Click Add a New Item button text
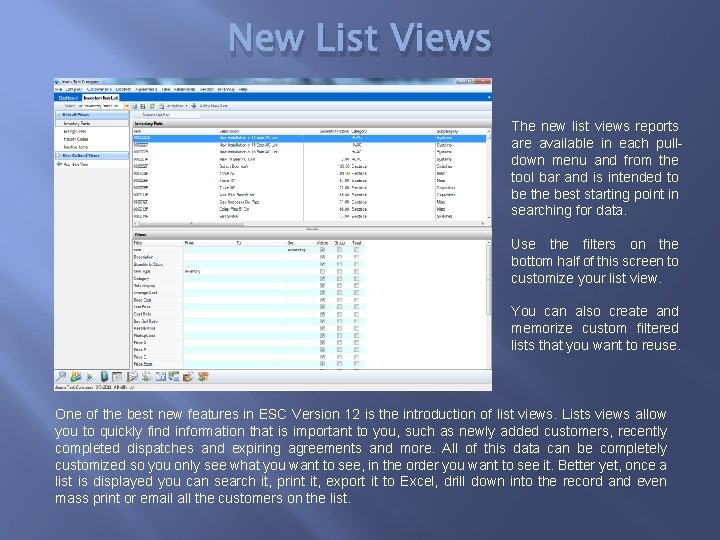Screen dimensions: 720x540 pos(213,106)
